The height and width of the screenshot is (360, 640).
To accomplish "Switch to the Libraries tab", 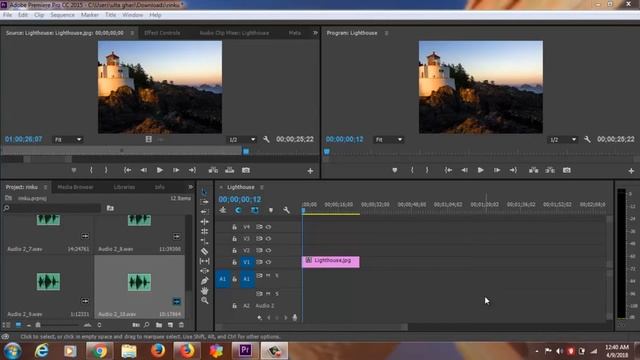I will 124,187.
